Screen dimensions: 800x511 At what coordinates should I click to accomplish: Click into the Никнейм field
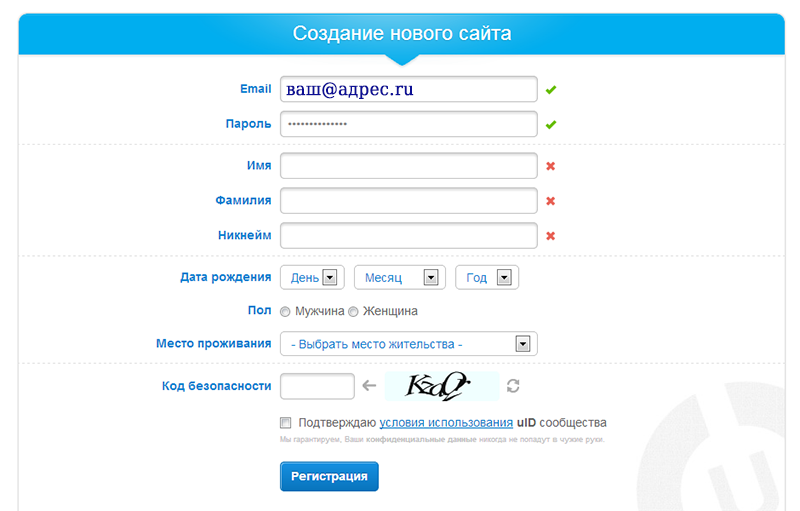click(x=409, y=235)
